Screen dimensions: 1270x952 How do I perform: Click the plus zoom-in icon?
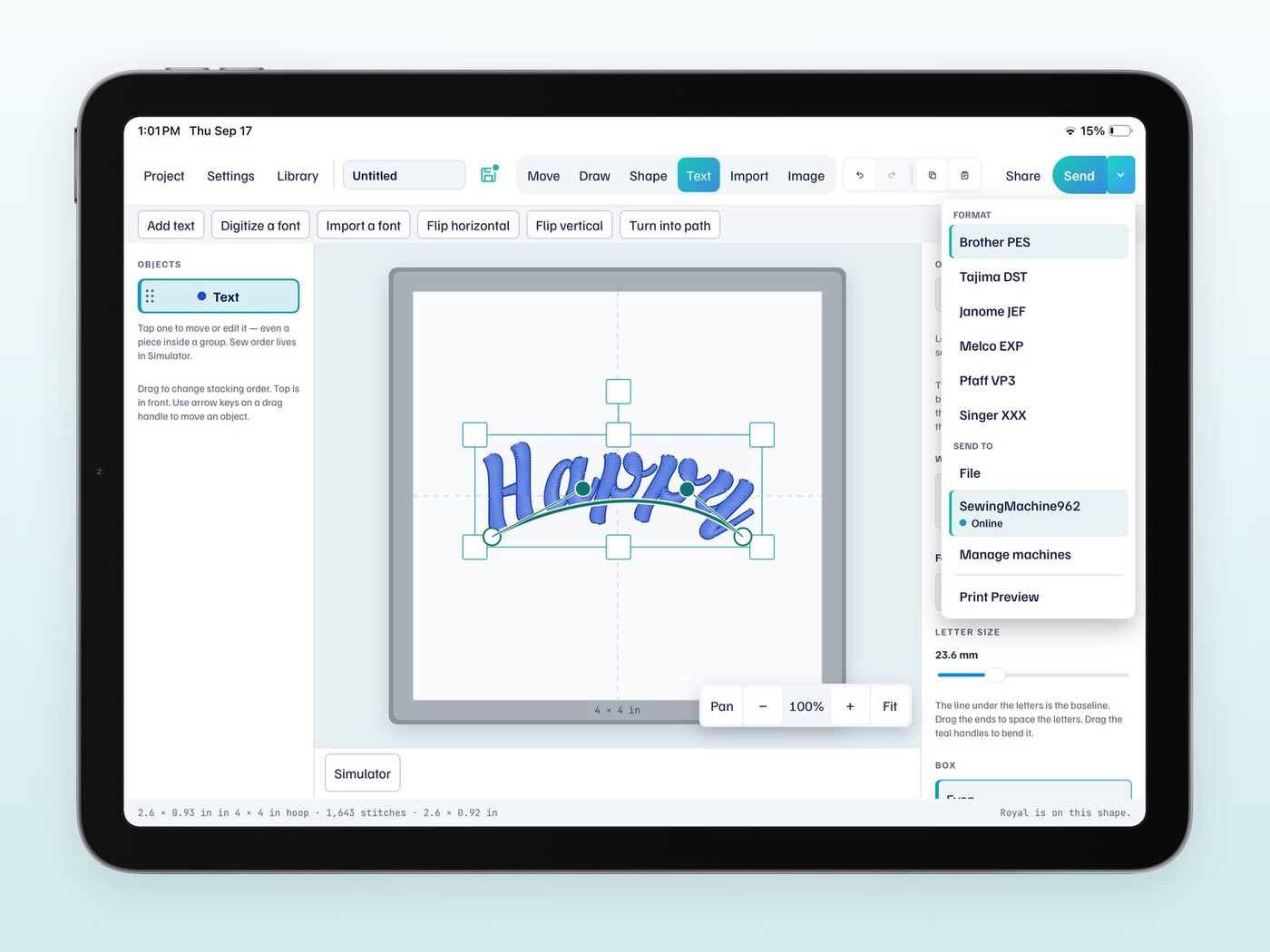click(850, 706)
